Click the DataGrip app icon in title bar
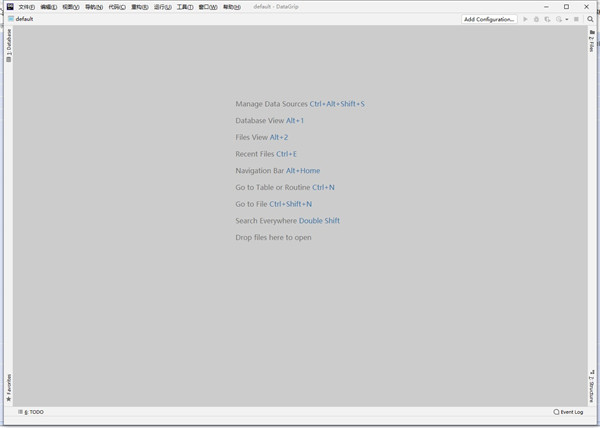The height and width of the screenshot is (428, 600). click(9, 6)
